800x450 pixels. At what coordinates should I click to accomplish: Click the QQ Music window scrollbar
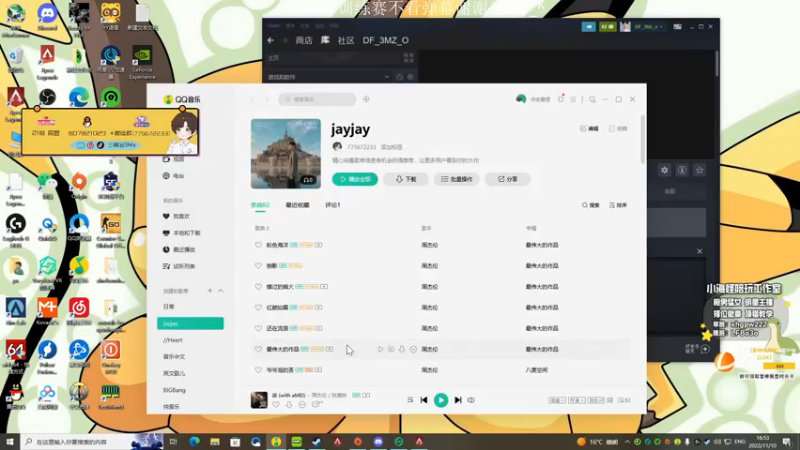click(x=642, y=140)
